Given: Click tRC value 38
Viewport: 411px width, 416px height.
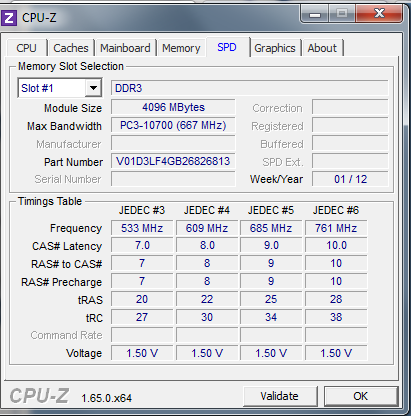Looking at the screenshot, I should pos(336,317).
